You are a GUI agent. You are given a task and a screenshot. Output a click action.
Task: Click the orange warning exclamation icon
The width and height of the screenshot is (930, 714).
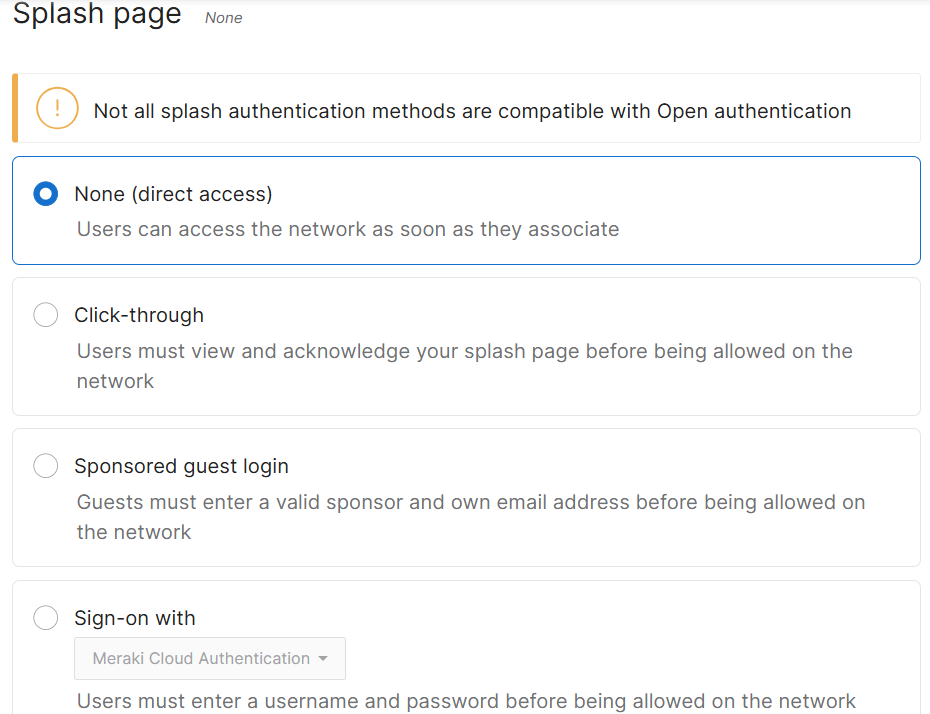[x=57, y=108]
